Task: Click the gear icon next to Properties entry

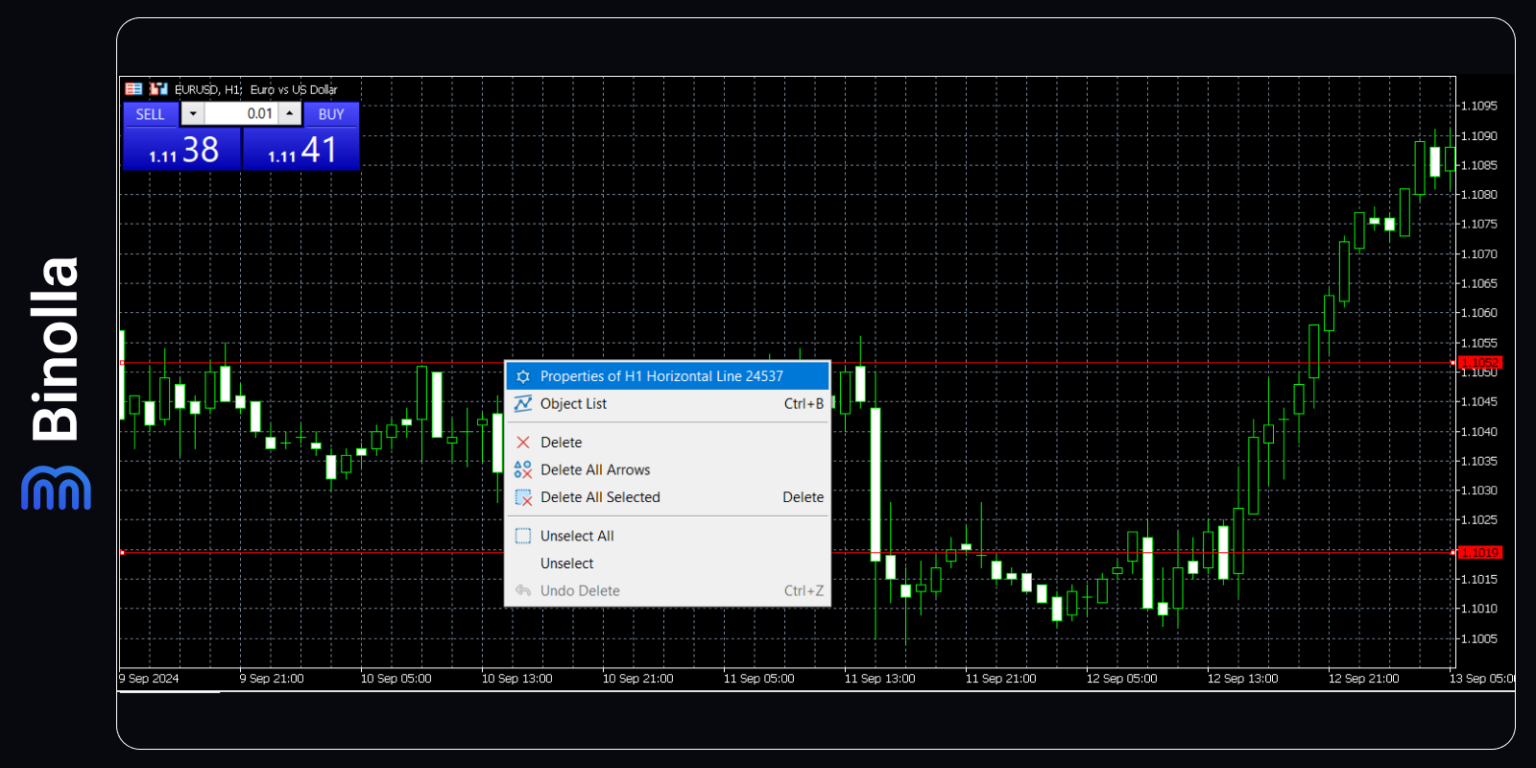Action: 522,375
